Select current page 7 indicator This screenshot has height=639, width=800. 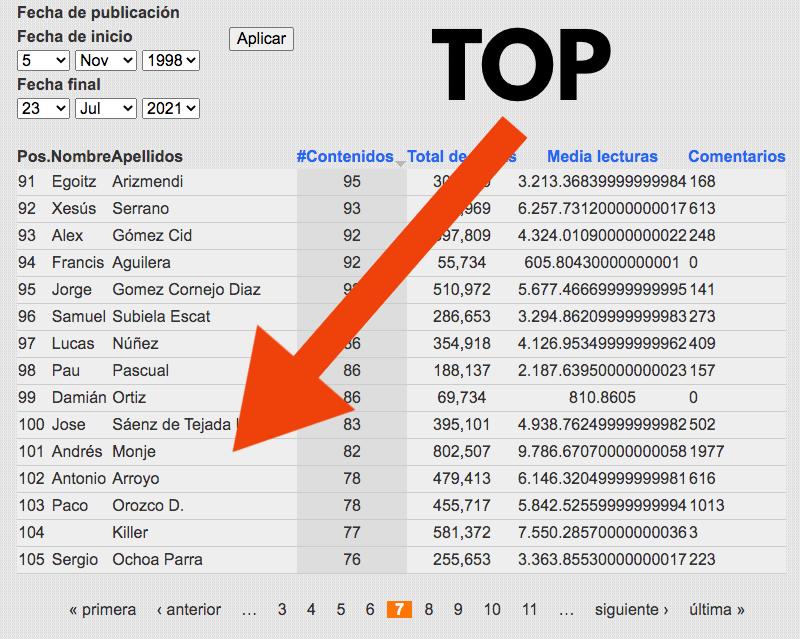[399, 609]
